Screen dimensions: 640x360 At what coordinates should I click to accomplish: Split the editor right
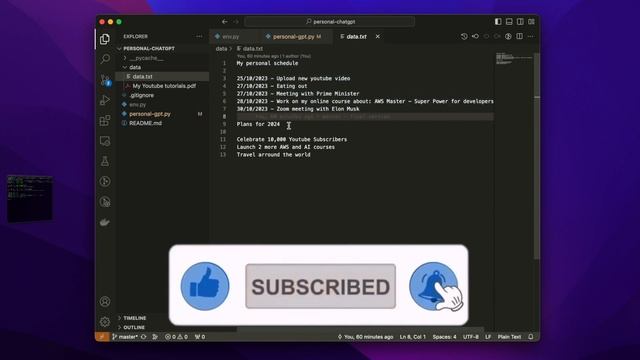click(519, 36)
